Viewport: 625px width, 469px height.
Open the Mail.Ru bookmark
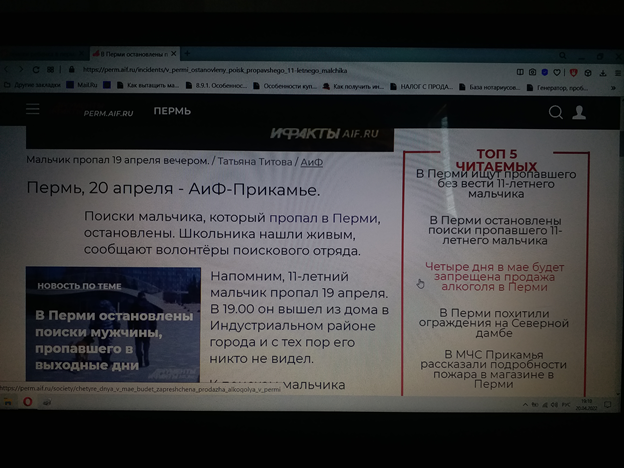(83, 85)
